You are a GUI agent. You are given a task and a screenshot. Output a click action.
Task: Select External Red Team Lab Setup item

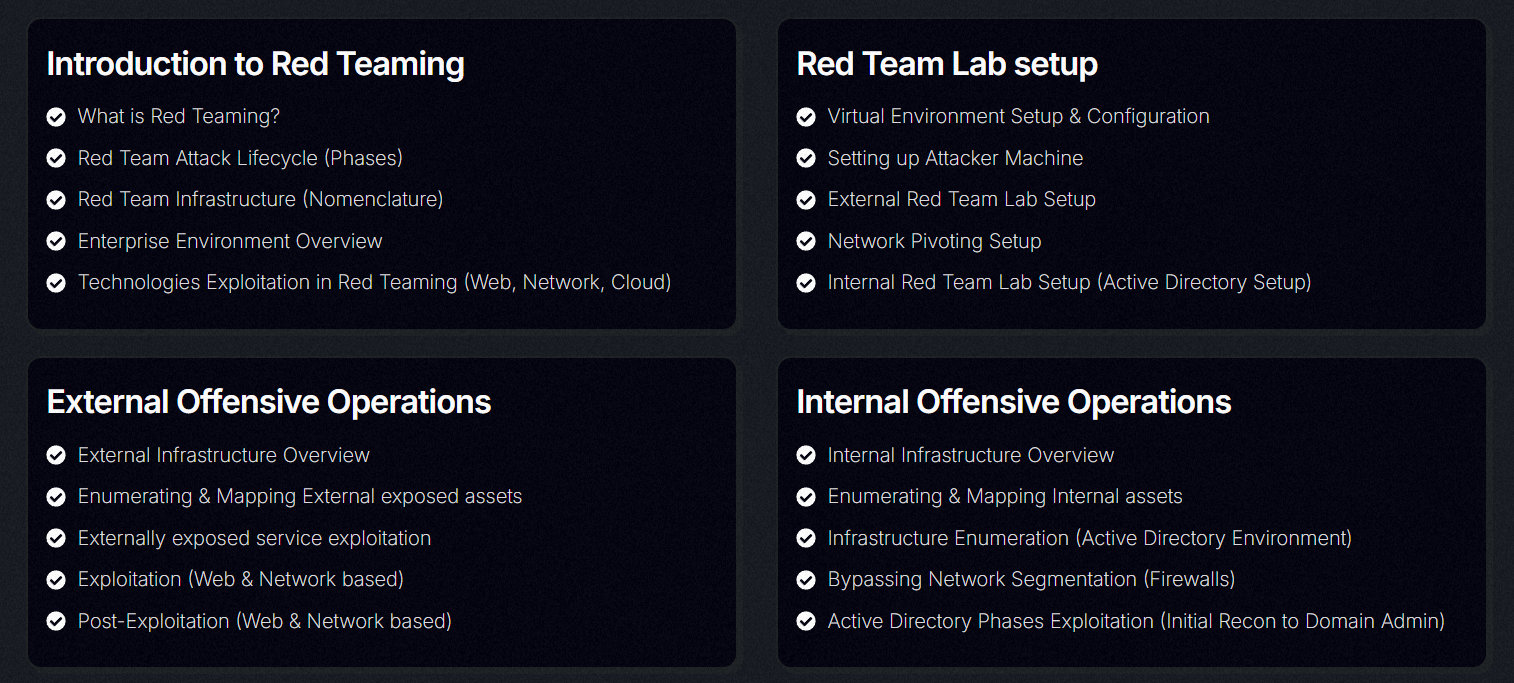click(961, 199)
